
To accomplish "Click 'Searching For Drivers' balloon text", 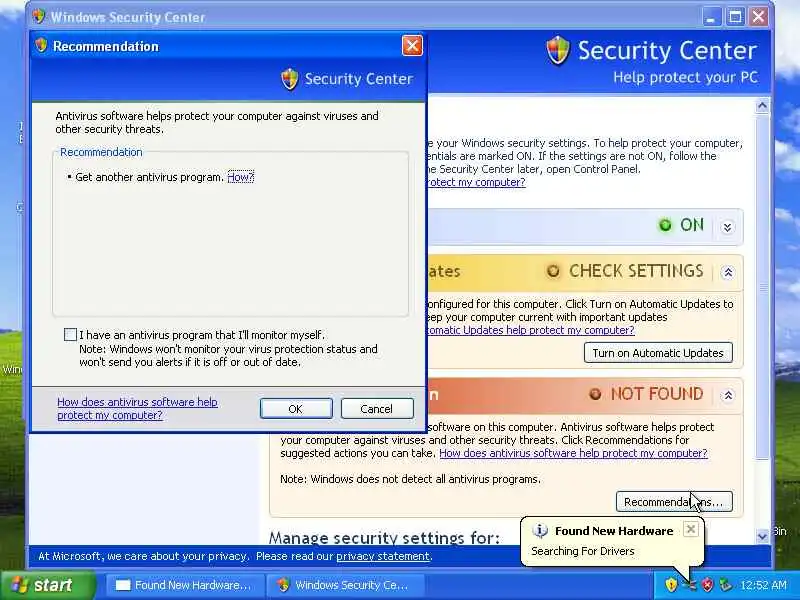I will pos(583,551).
